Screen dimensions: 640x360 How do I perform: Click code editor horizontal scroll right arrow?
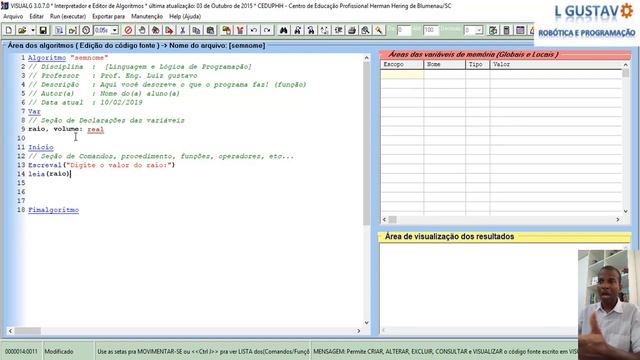pyautogui.click(x=359, y=331)
